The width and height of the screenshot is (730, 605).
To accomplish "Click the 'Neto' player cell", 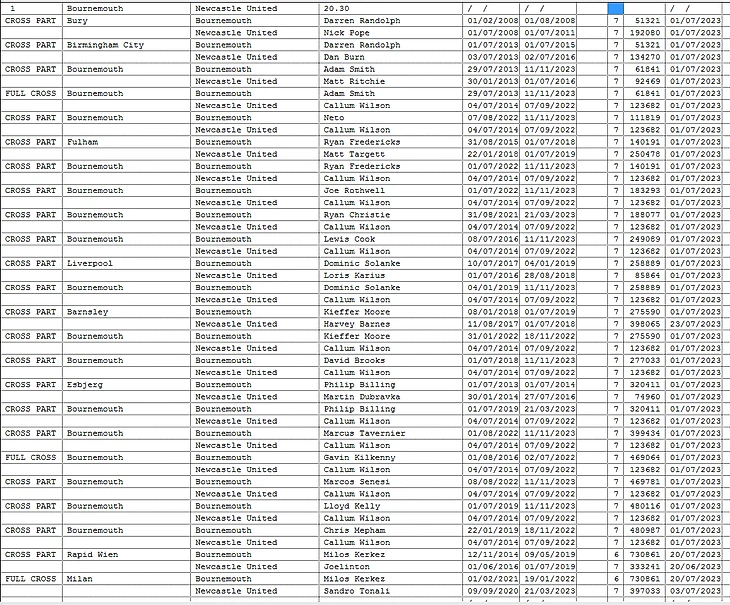I will [391, 117].
